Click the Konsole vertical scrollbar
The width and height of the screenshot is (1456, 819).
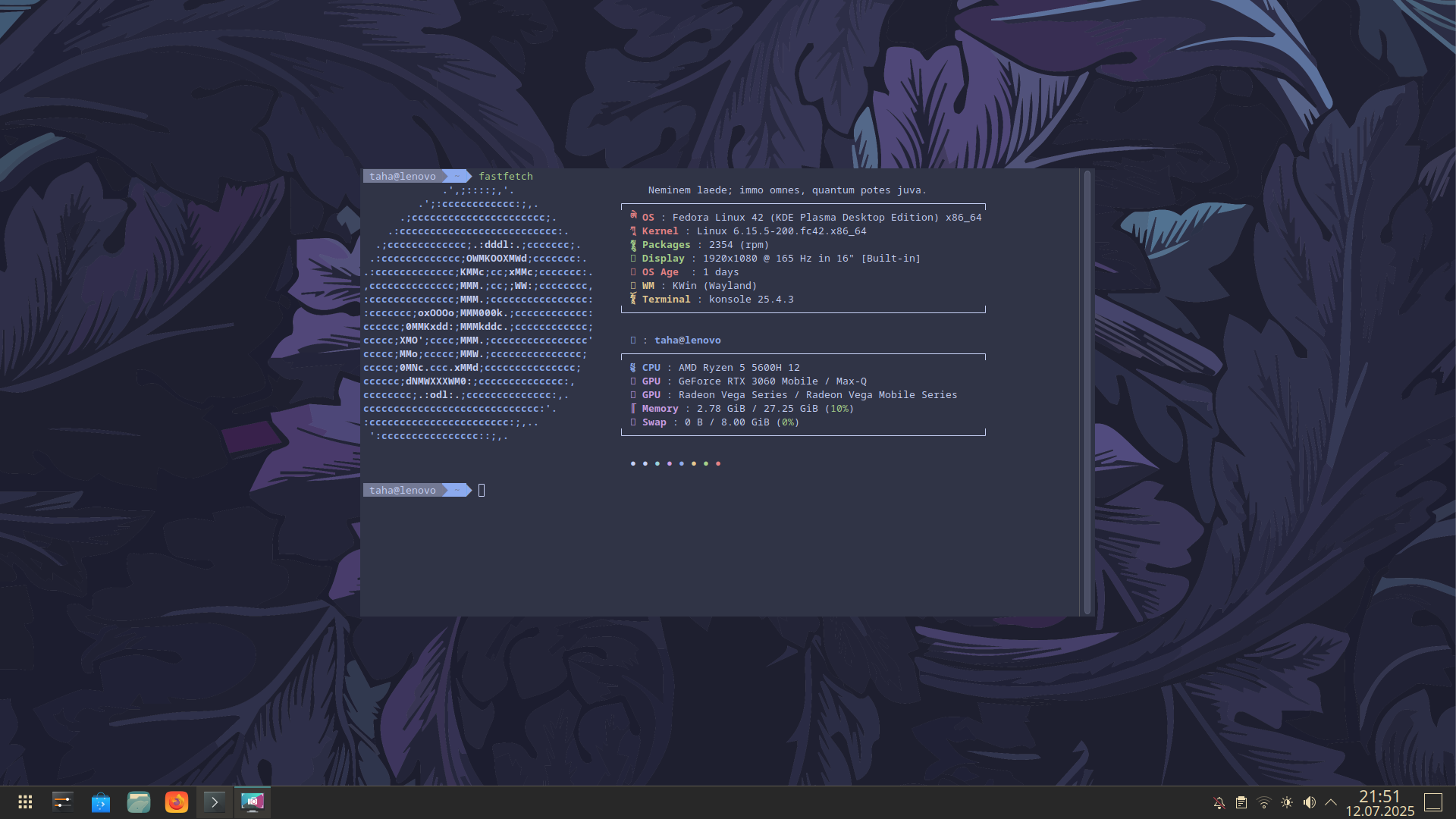pyautogui.click(x=1087, y=392)
